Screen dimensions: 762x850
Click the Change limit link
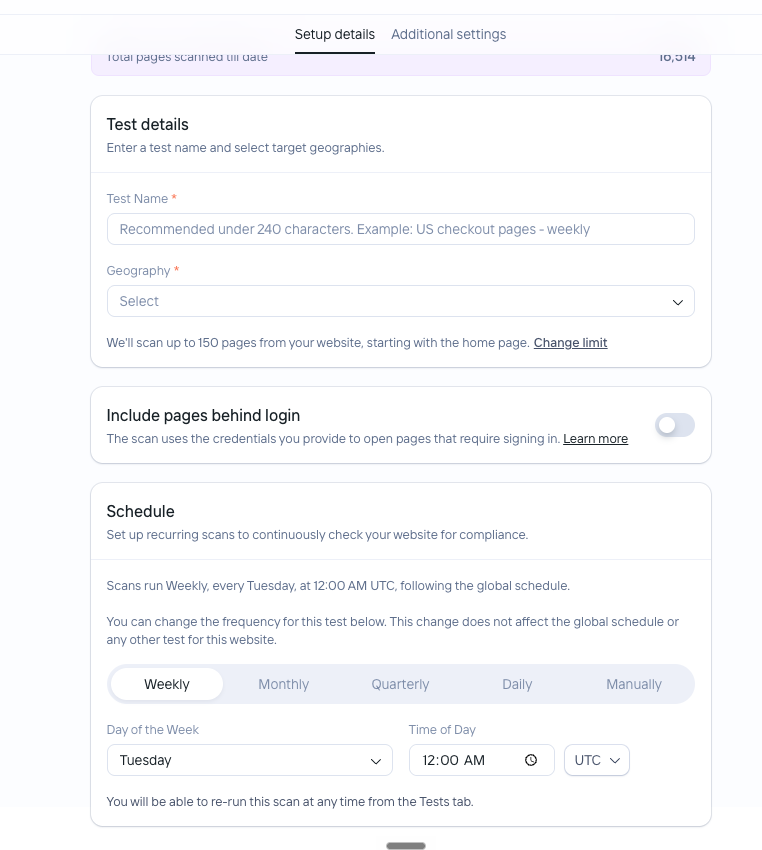coord(570,343)
